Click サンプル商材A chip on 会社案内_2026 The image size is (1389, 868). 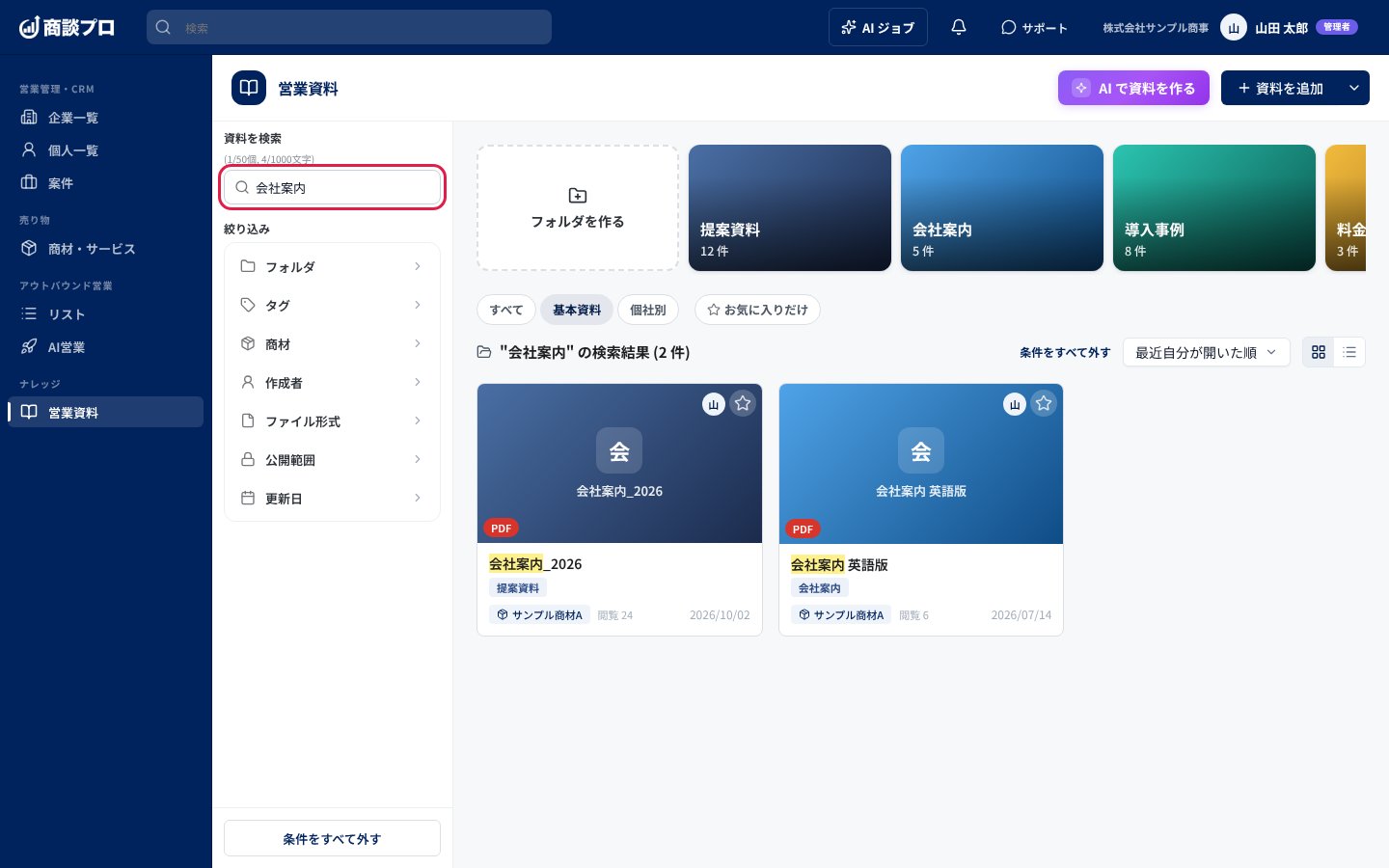540,614
